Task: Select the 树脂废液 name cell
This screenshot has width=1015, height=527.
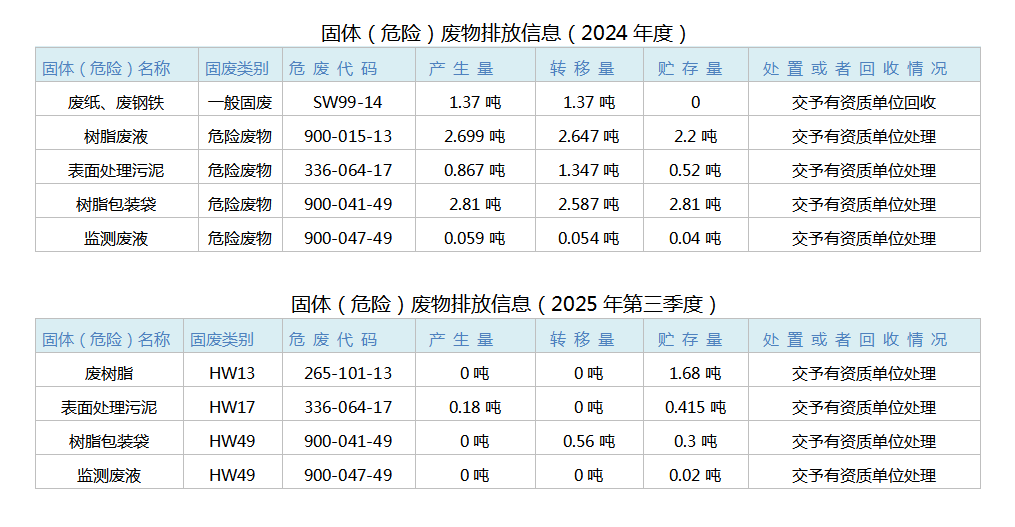Action: tap(116, 136)
